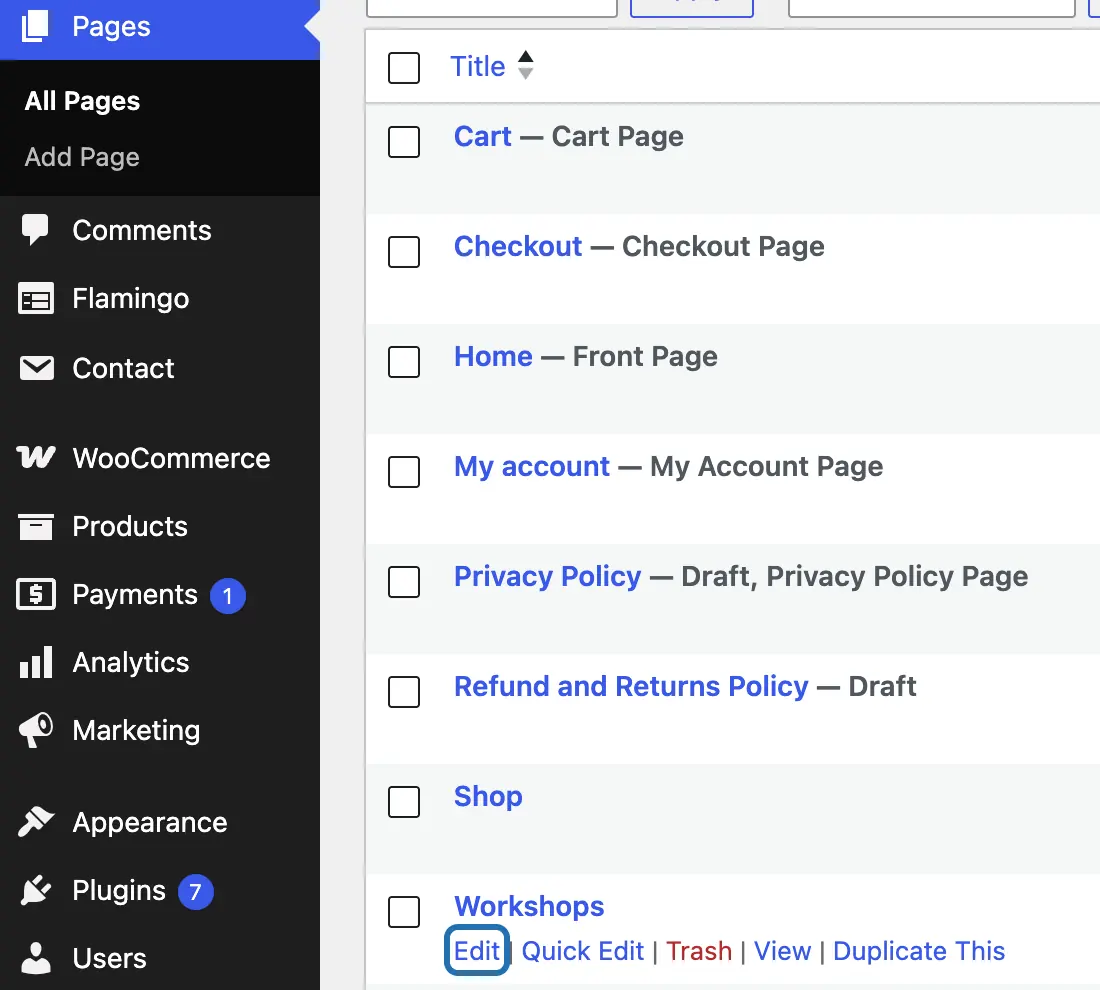Open the Workshops page title link

[529, 907]
